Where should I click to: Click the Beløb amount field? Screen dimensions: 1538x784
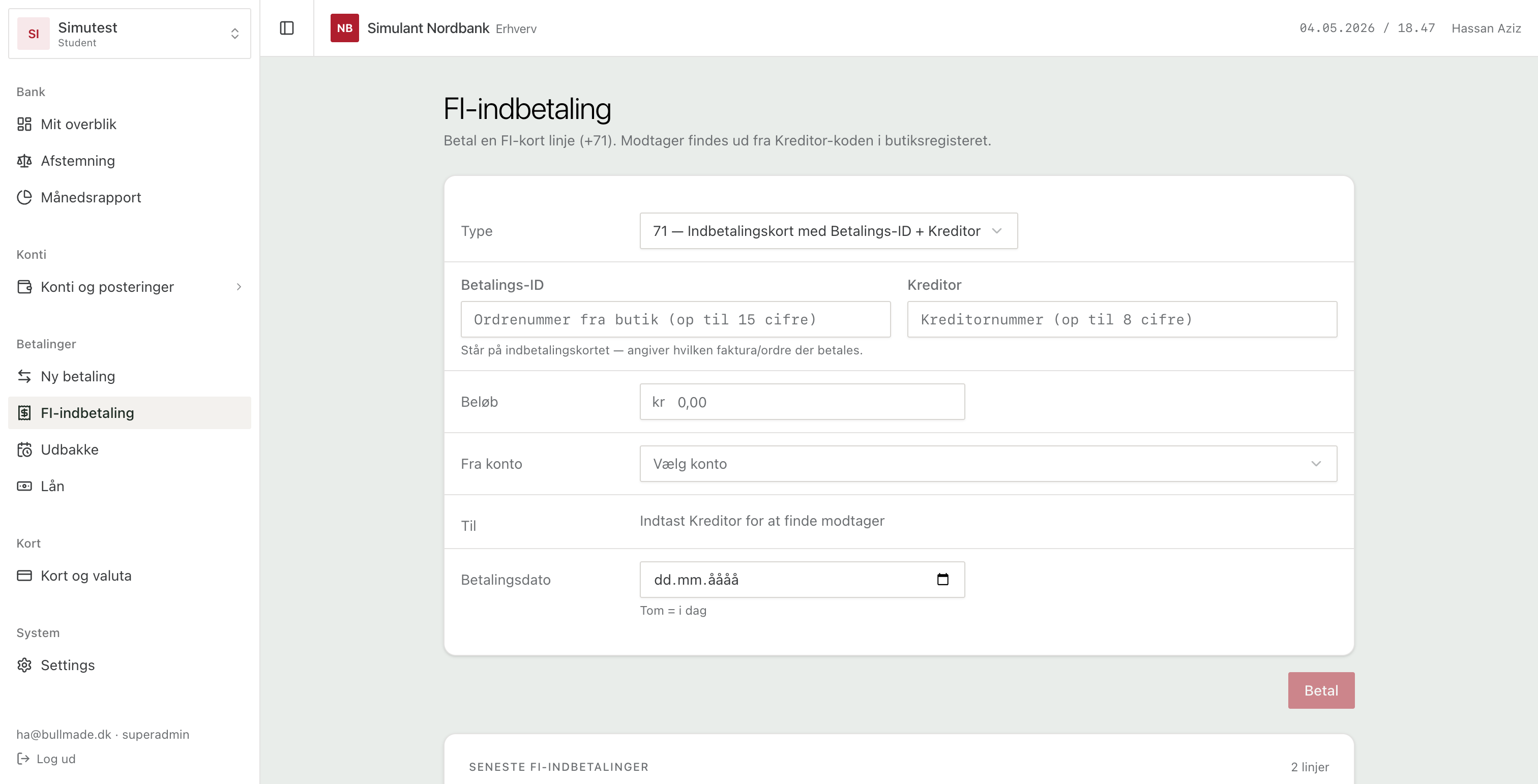802,402
